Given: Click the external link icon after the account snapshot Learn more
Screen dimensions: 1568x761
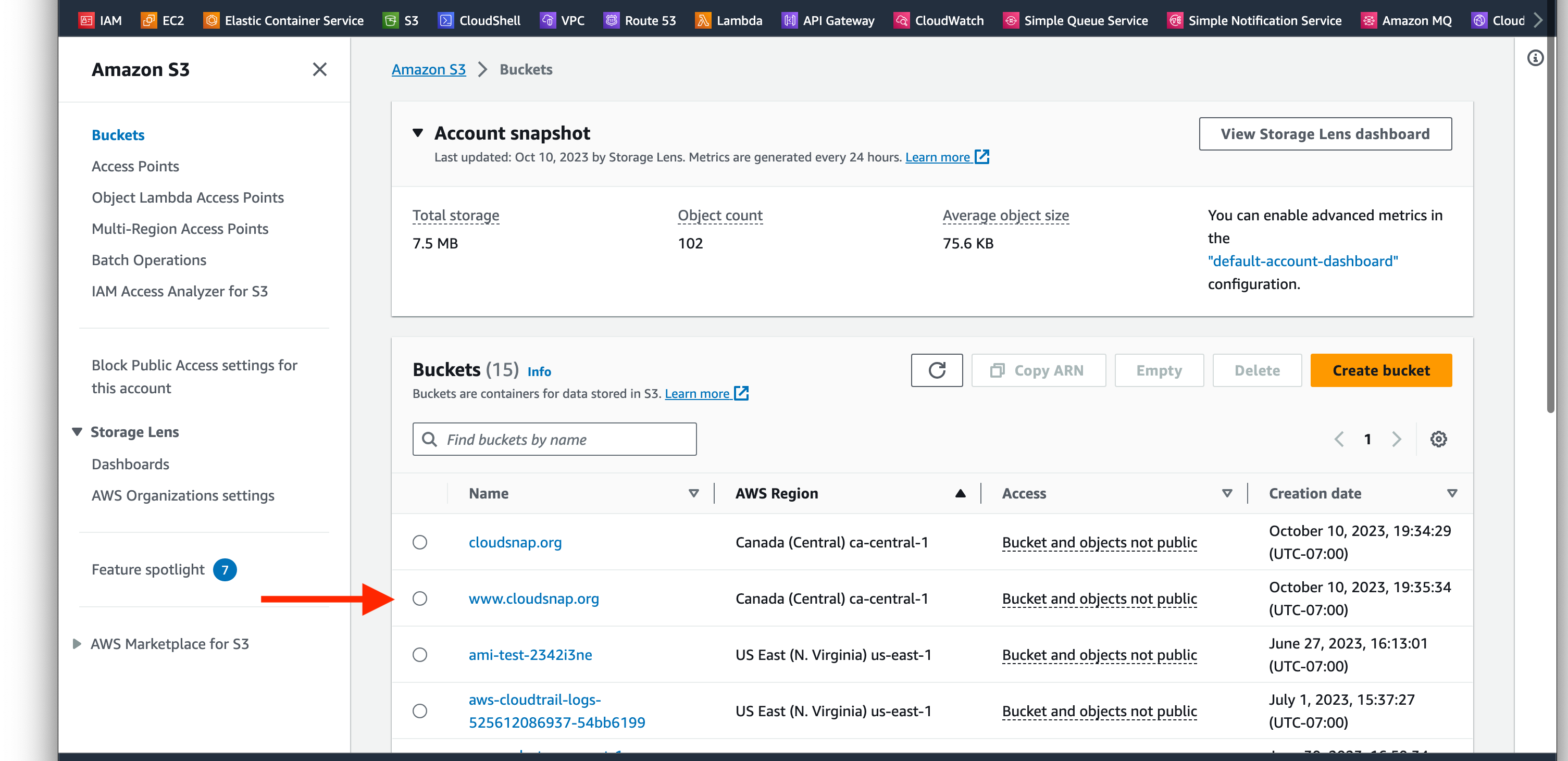Looking at the screenshot, I should (982, 157).
